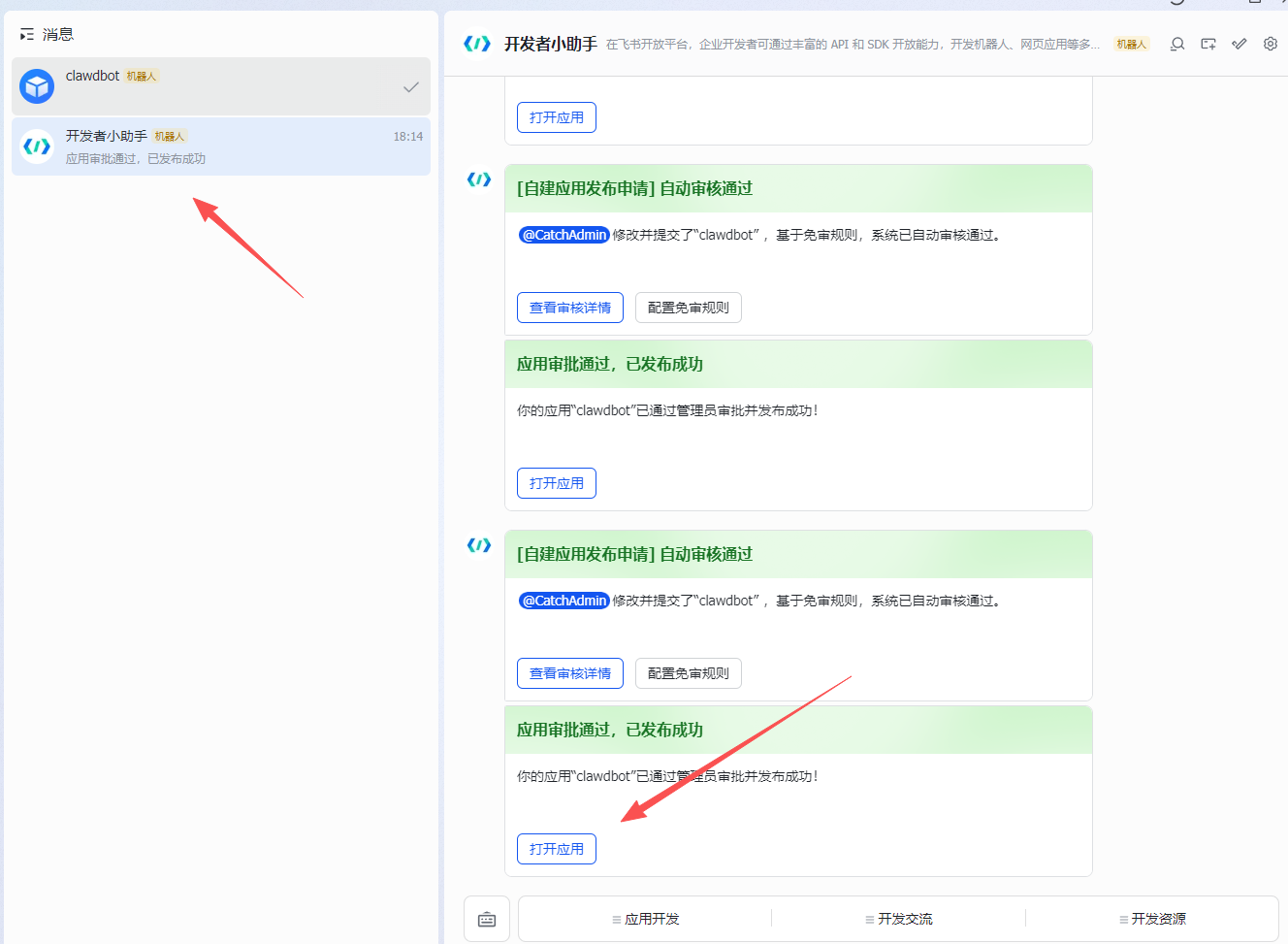Click the 开发者小助手 avatar in chat header
This screenshot has height=944, width=1288.
(476, 43)
